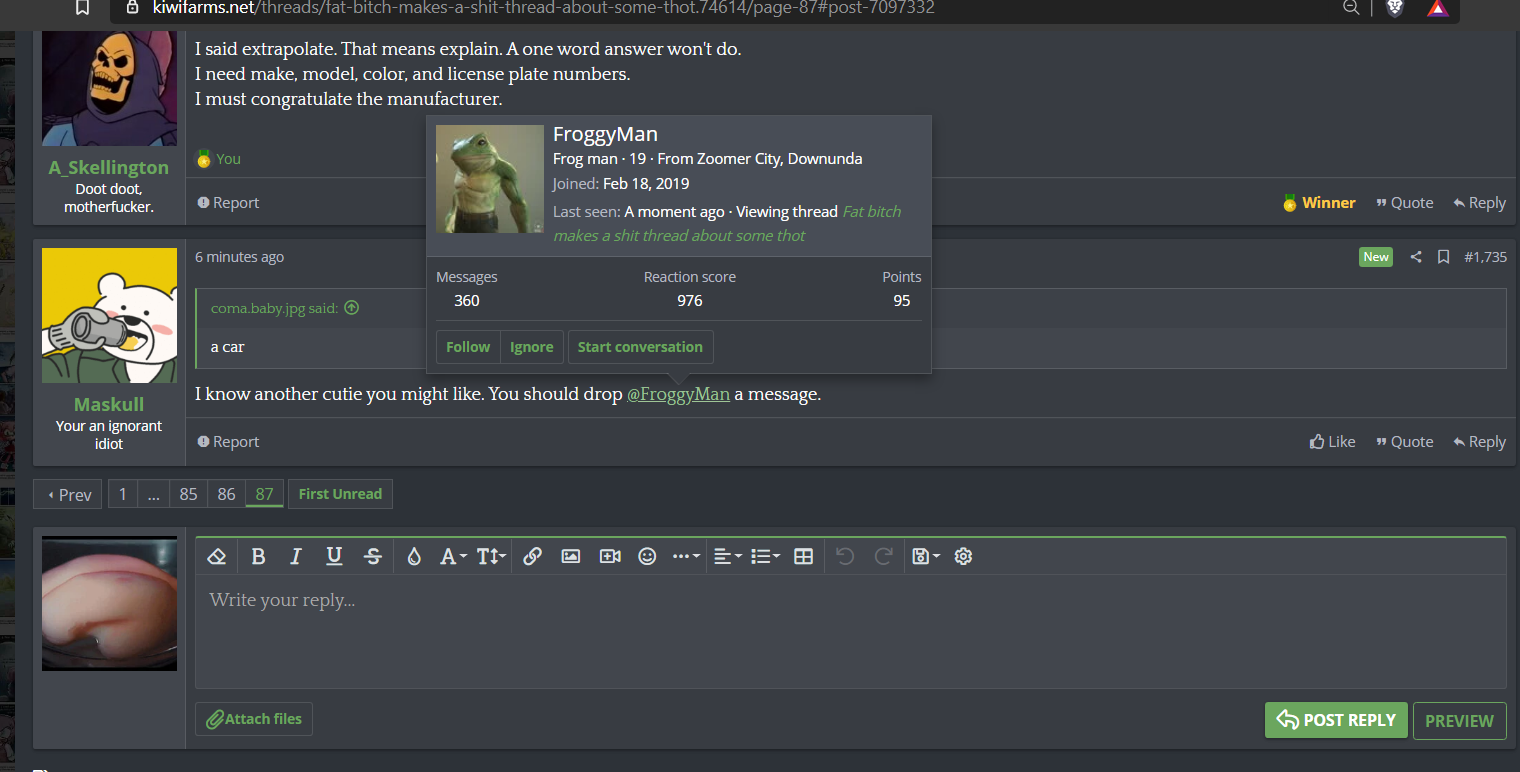Click the insert image icon
1520x772 pixels.
click(x=571, y=556)
